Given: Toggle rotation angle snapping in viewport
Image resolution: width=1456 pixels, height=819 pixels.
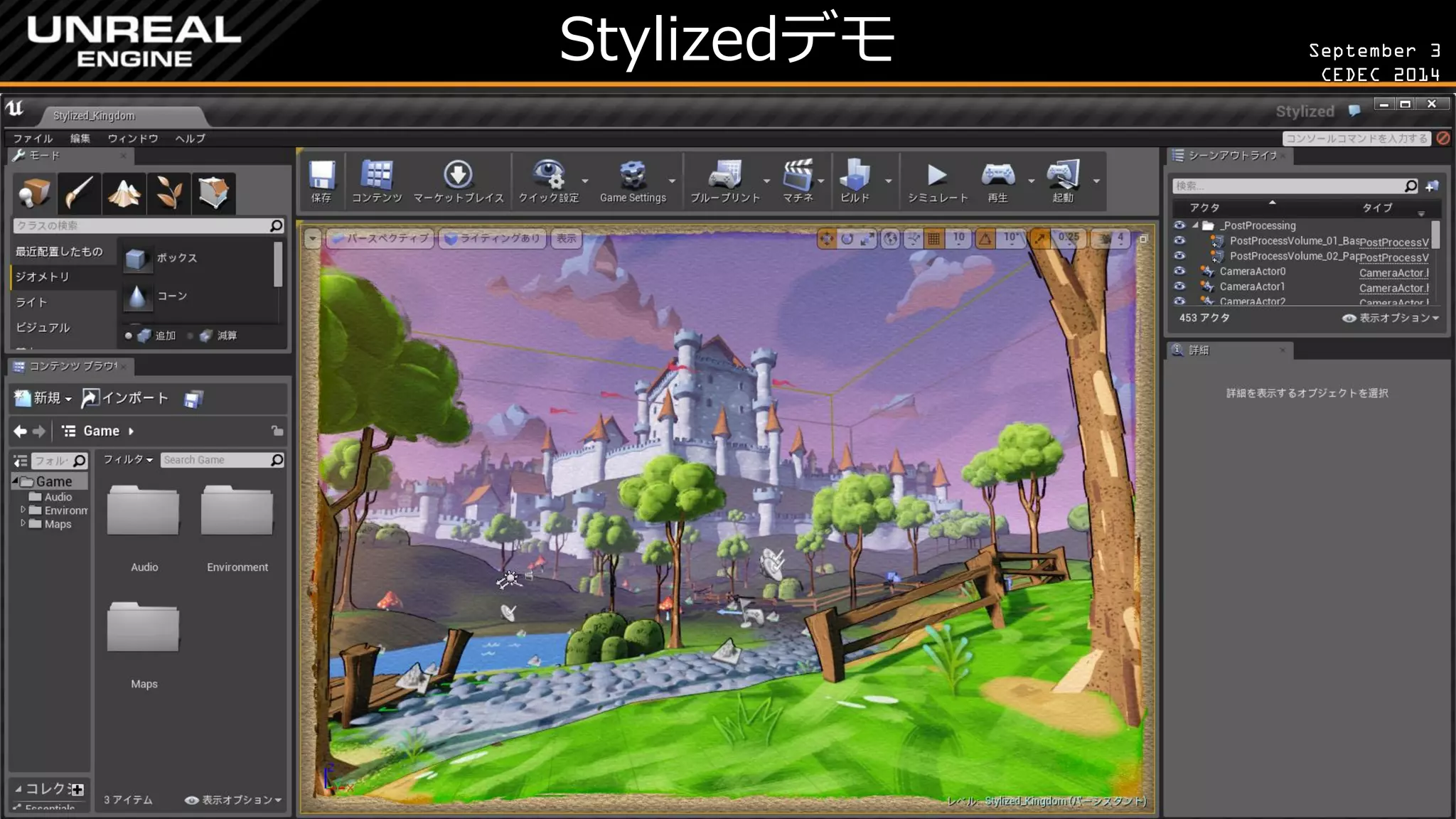Looking at the screenshot, I should click(985, 239).
